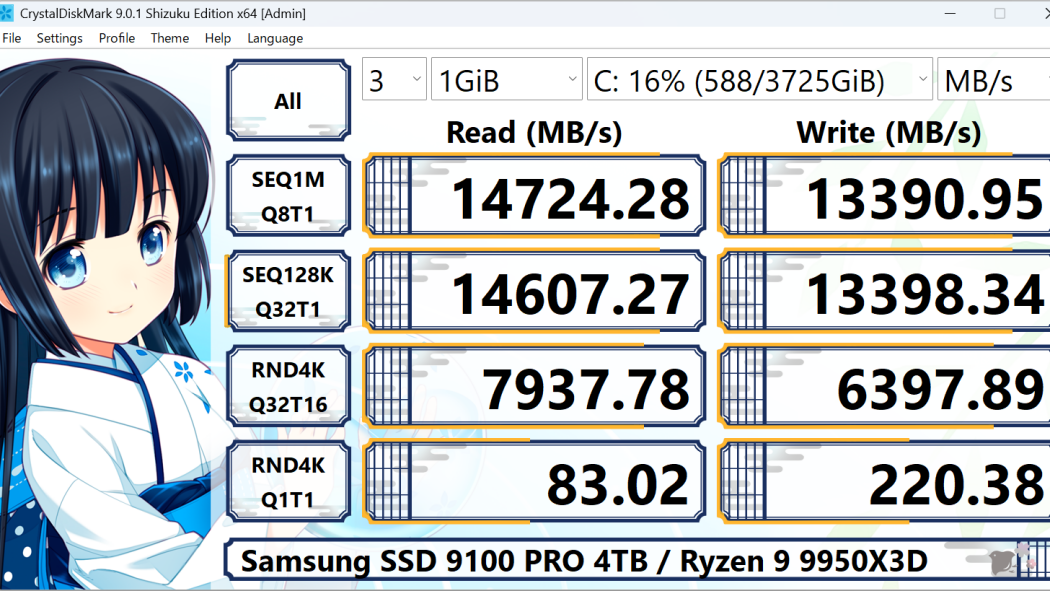This screenshot has height=591, width=1050.
Task: Click the RND4K Q1T1 read result 83.02
Action: [534, 482]
